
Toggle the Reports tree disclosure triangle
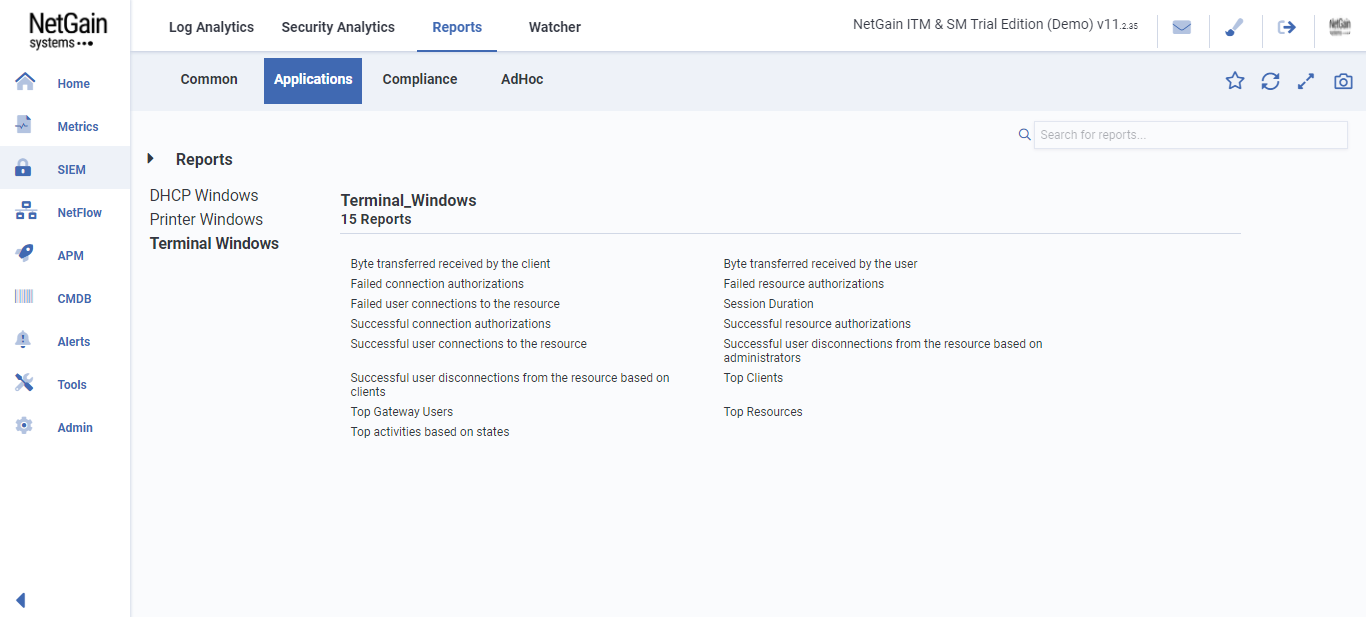point(150,158)
